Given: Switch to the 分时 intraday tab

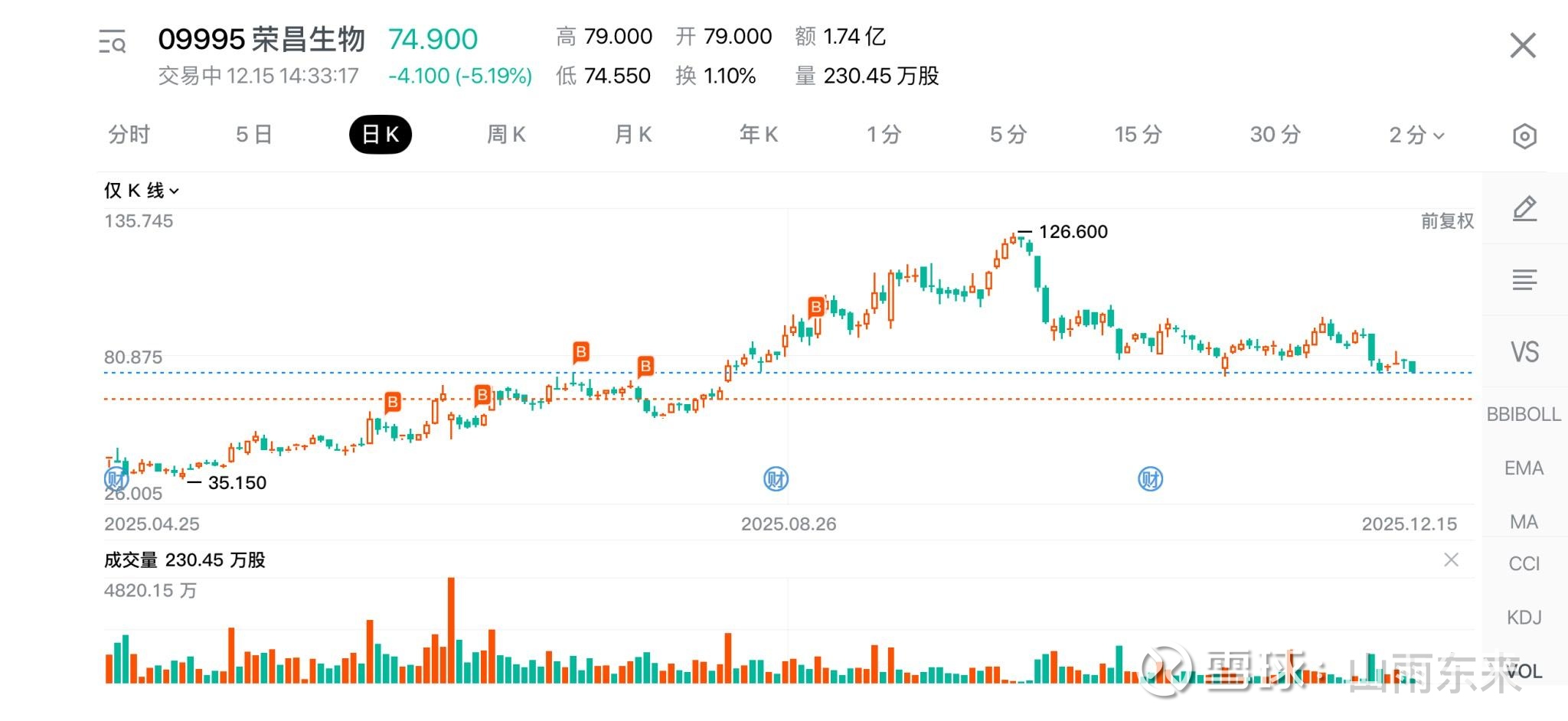Looking at the screenshot, I should [x=129, y=135].
